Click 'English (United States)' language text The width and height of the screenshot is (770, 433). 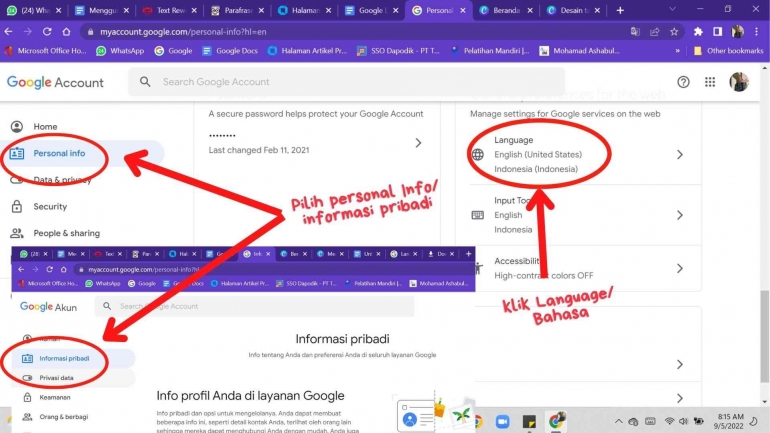(x=538, y=155)
